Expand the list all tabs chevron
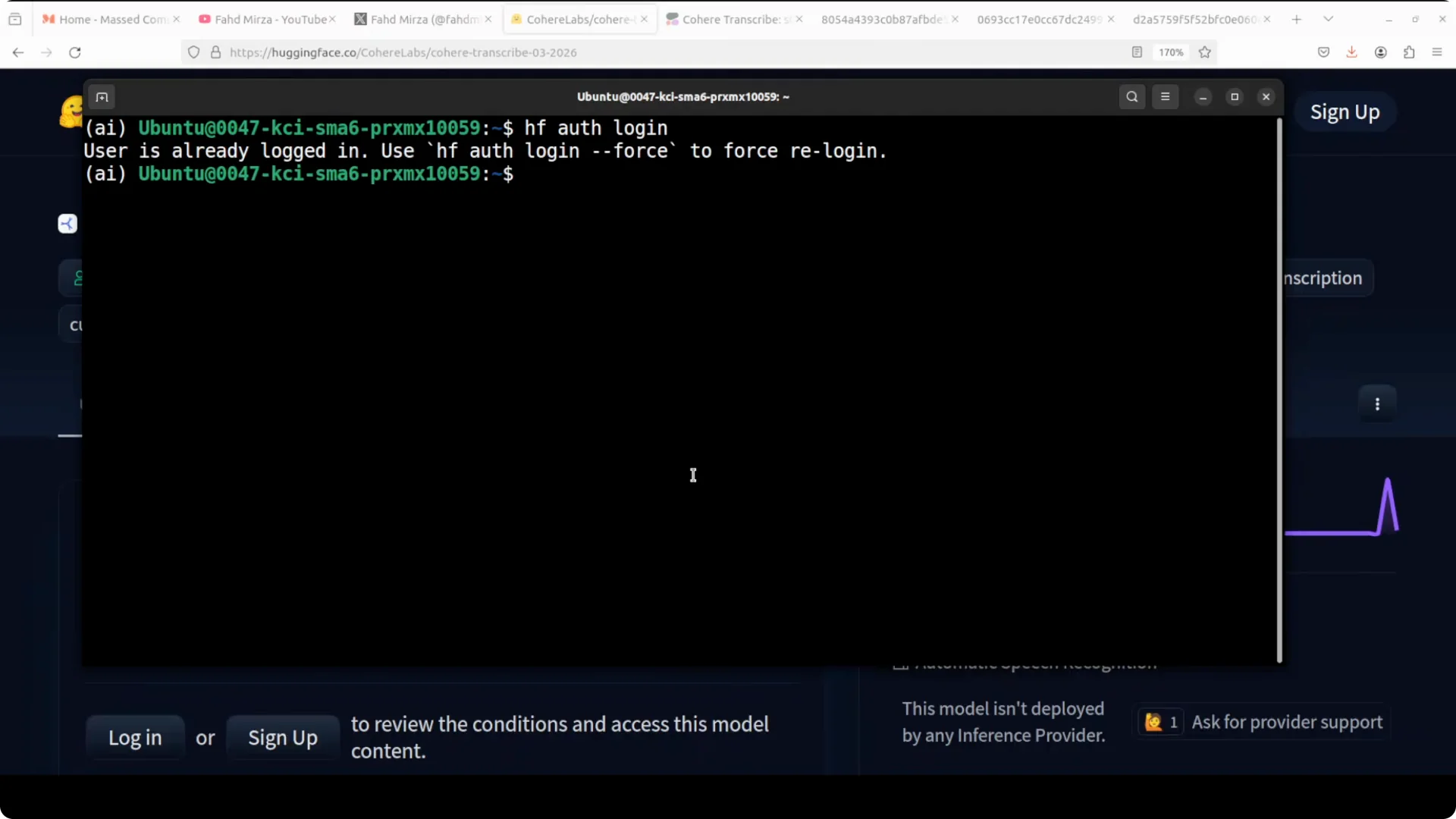 point(1329,19)
